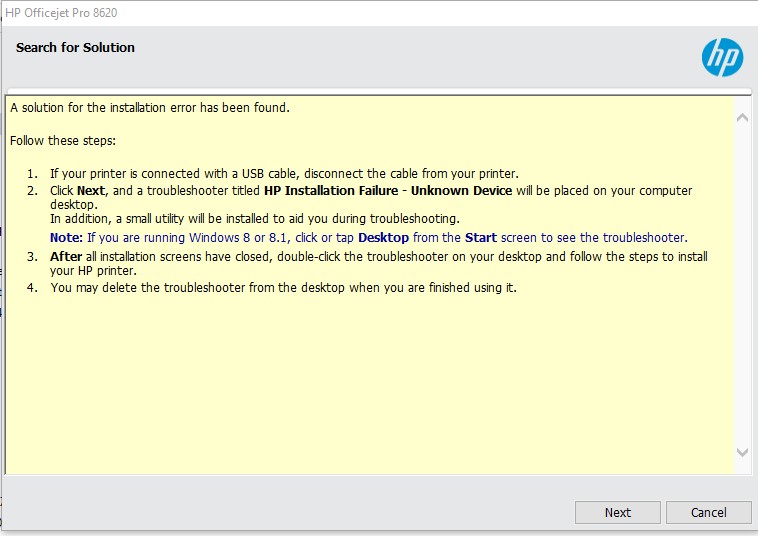Click the scrollbar up arrow
Screen dimensions: 758x536
pos(742,117)
